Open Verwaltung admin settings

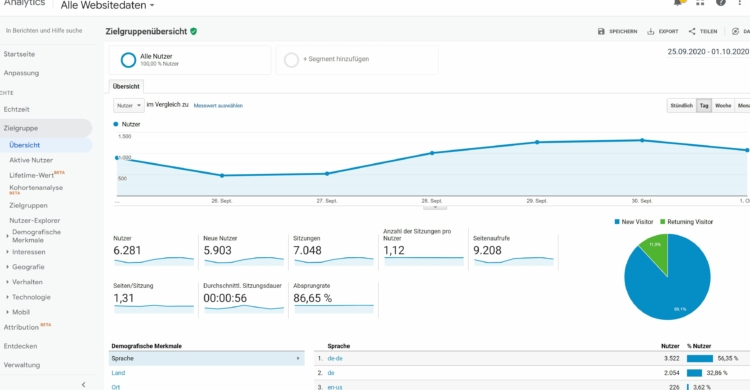(22, 365)
